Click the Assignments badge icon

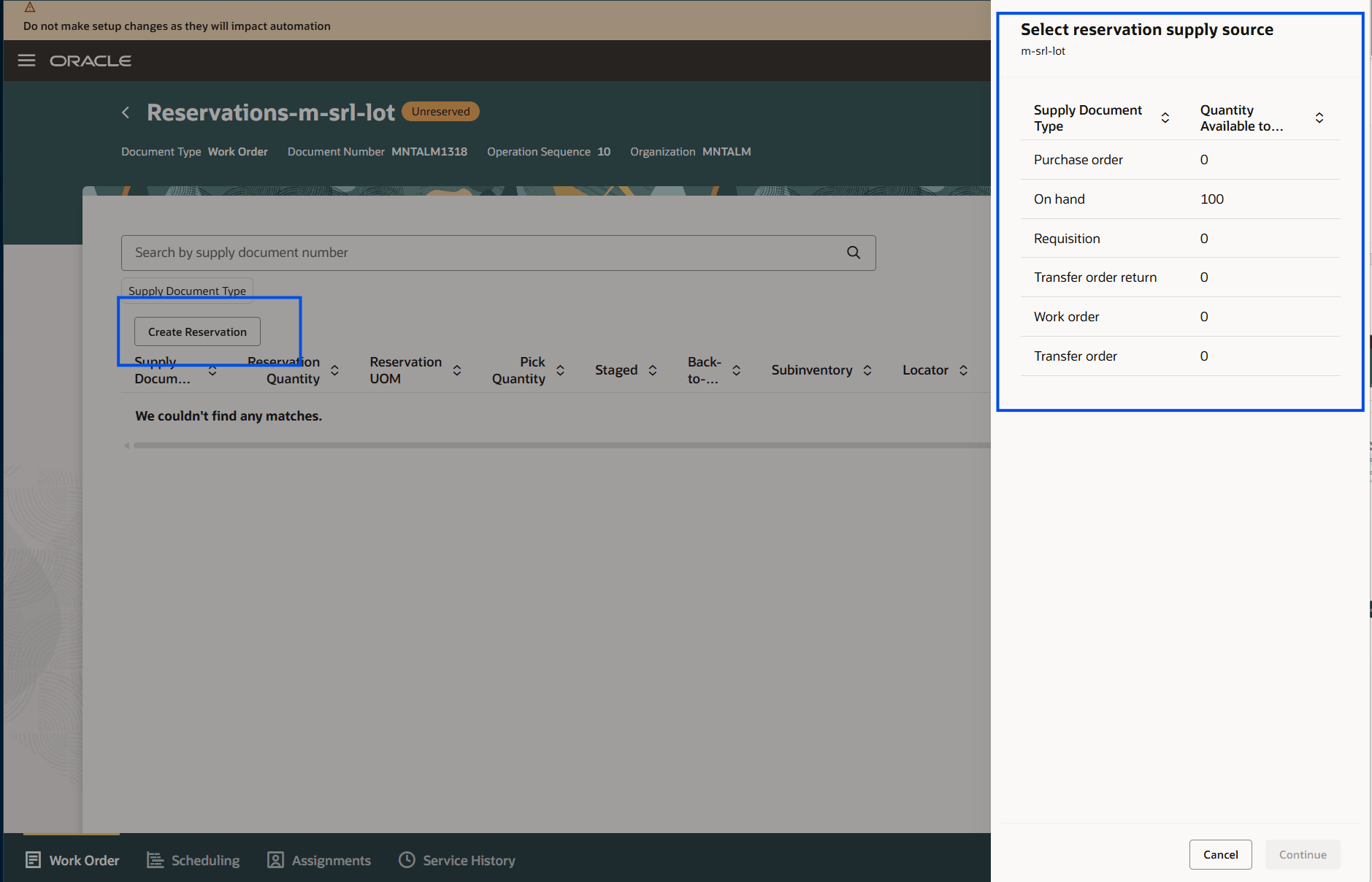pyautogui.click(x=275, y=859)
